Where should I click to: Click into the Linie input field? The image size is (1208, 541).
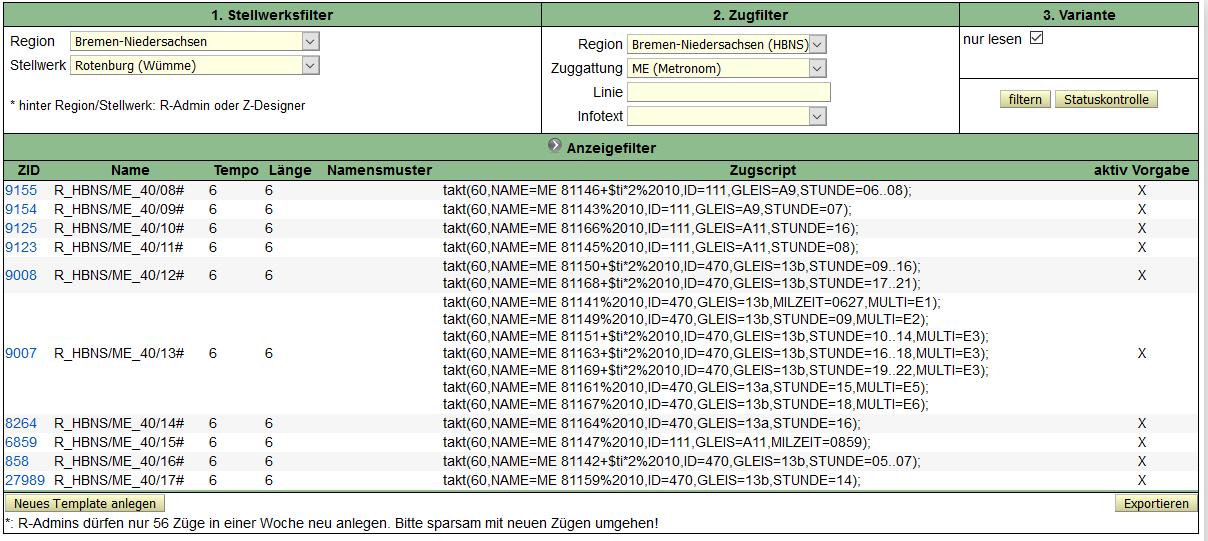point(728,93)
